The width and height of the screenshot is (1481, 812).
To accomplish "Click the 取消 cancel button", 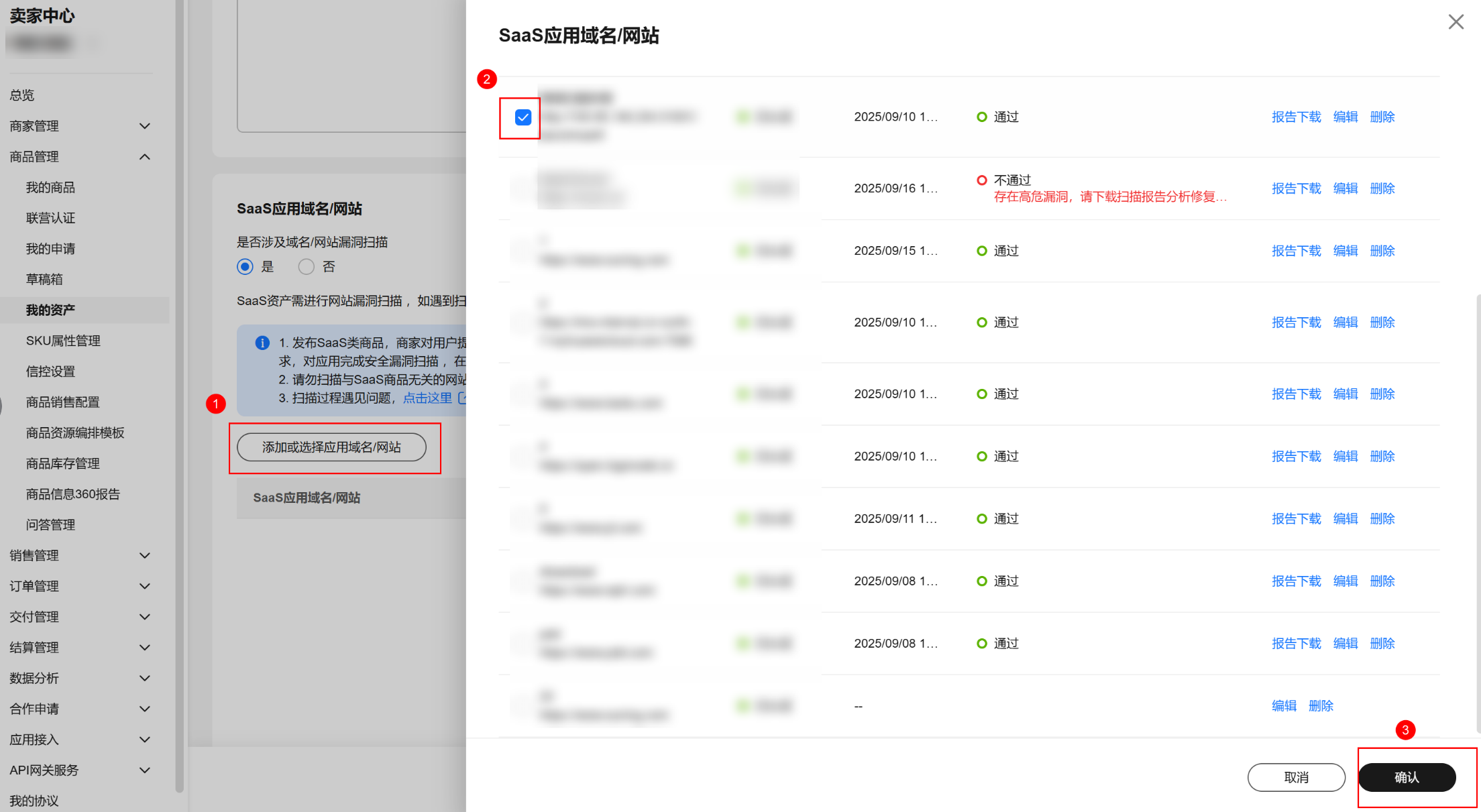I will pyautogui.click(x=1295, y=777).
